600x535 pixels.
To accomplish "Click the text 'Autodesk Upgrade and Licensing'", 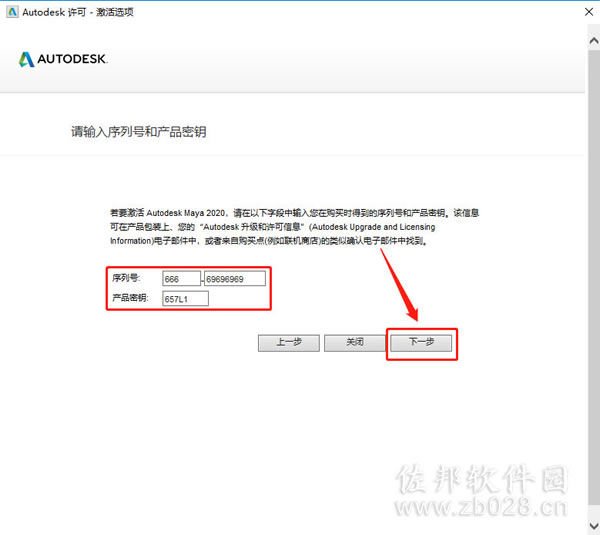I will (x=373, y=227).
